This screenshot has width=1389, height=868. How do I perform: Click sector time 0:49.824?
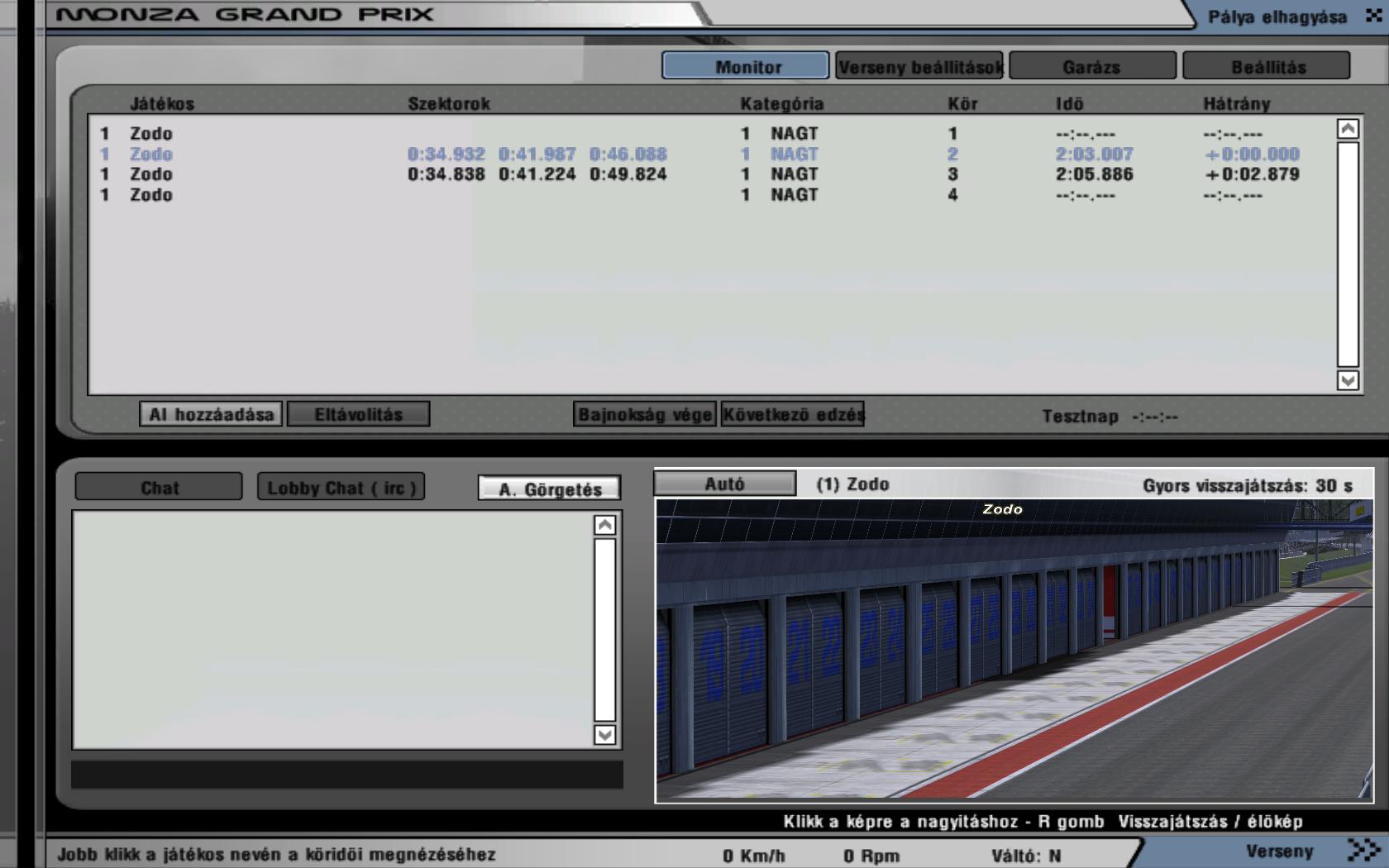click(628, 174)
